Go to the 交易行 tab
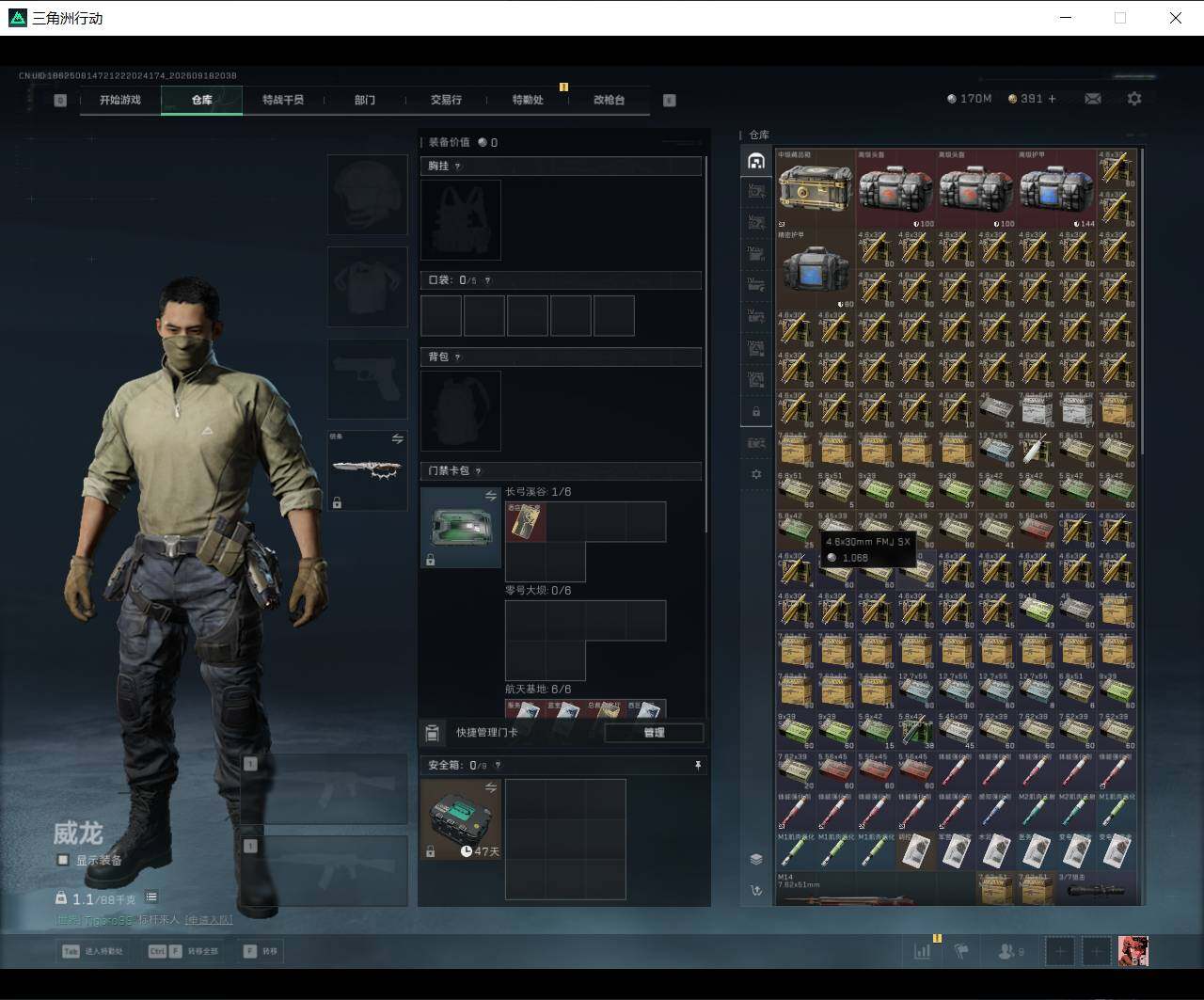Viewport: 1204px width, 1000px height. [446, 100]
